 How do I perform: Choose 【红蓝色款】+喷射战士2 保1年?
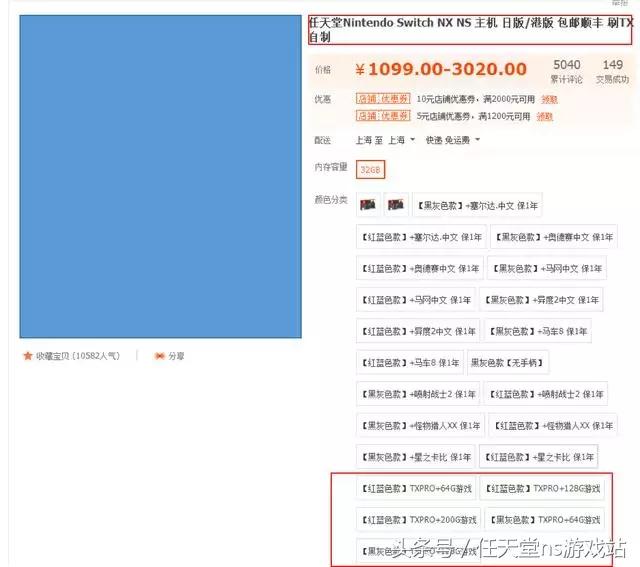pyautogui.click(x=546, y=394)
